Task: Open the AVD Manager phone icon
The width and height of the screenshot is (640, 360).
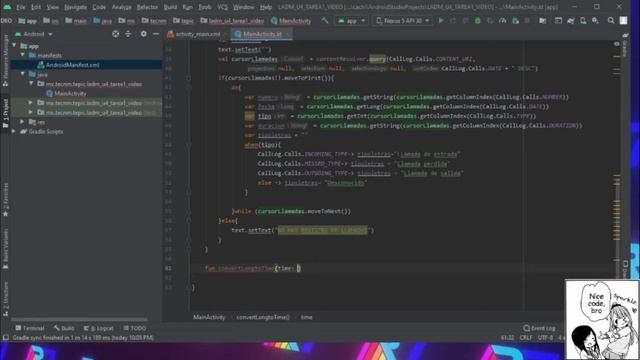Action: click(583, 20)
